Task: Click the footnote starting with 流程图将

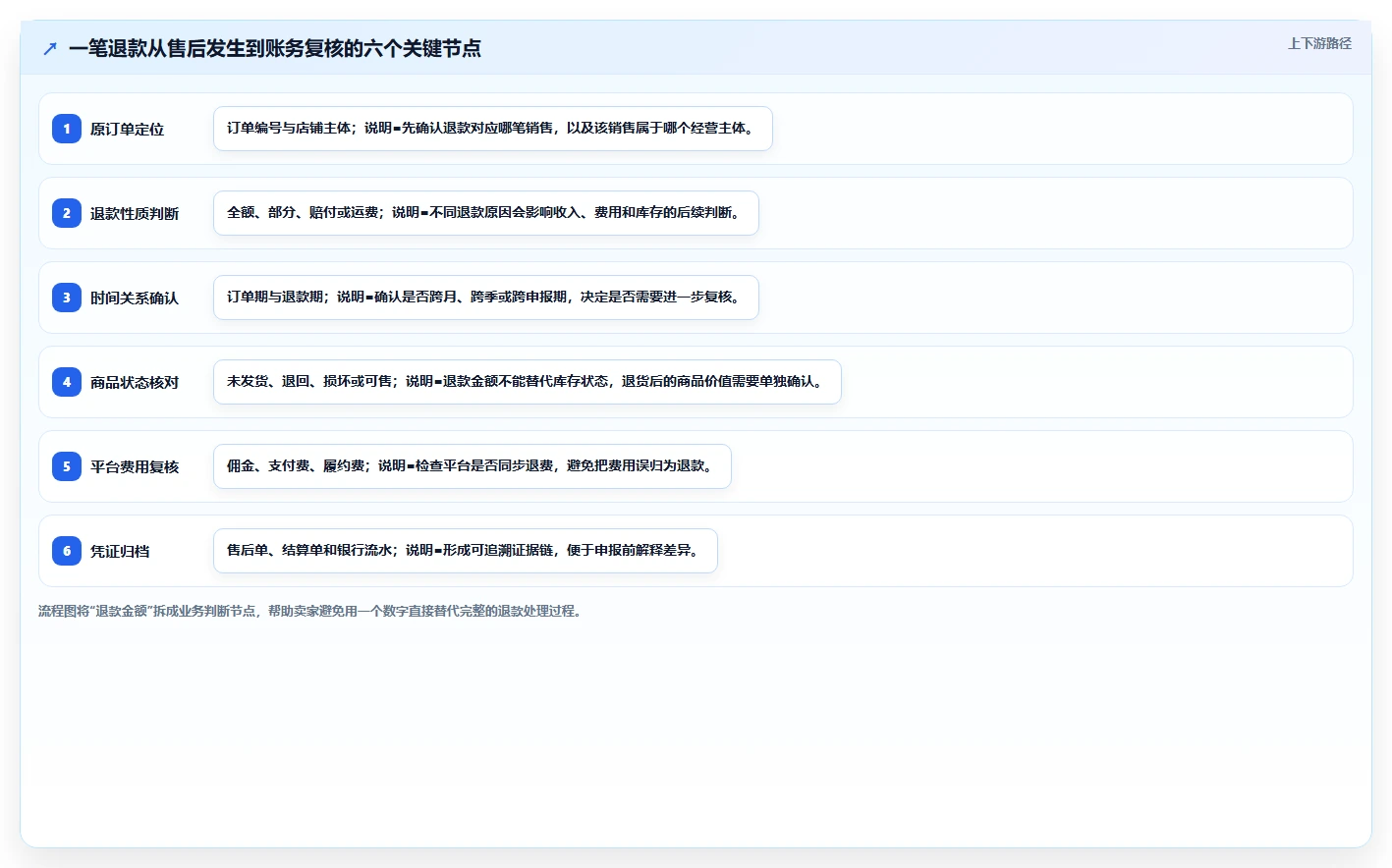Action: (312, 611)
